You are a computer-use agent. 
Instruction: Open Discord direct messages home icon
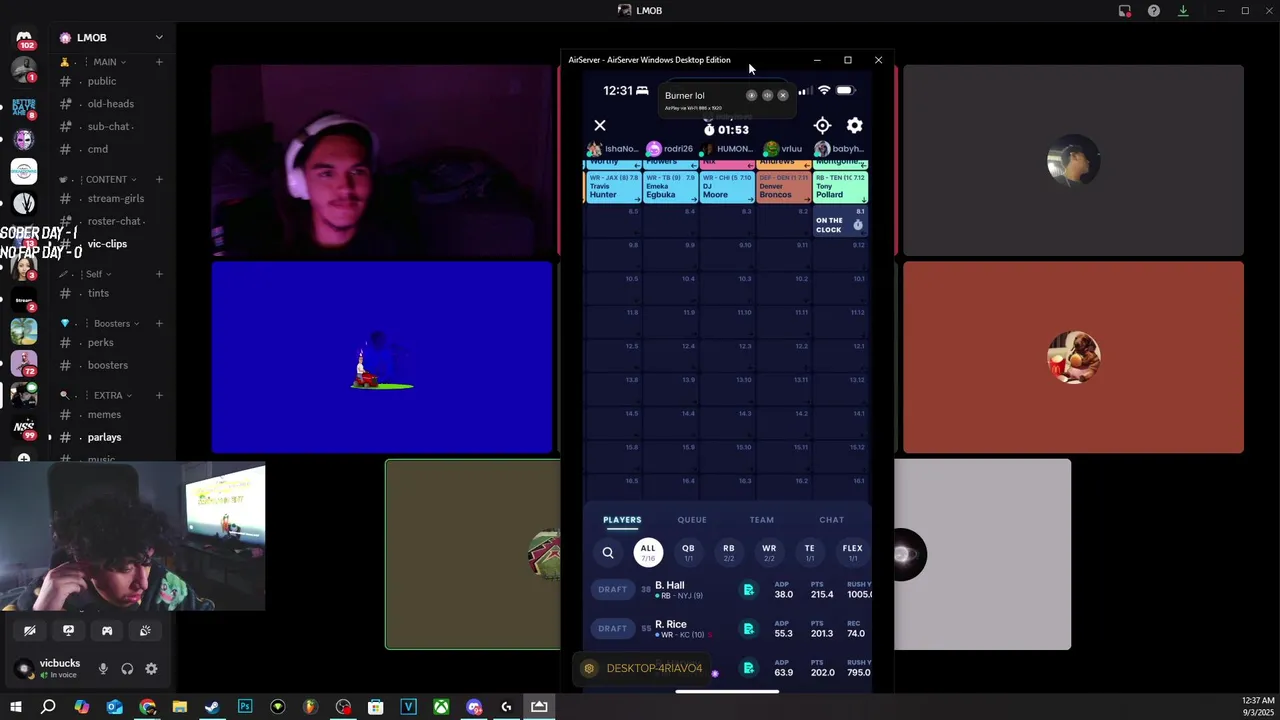tap(24, 39)
